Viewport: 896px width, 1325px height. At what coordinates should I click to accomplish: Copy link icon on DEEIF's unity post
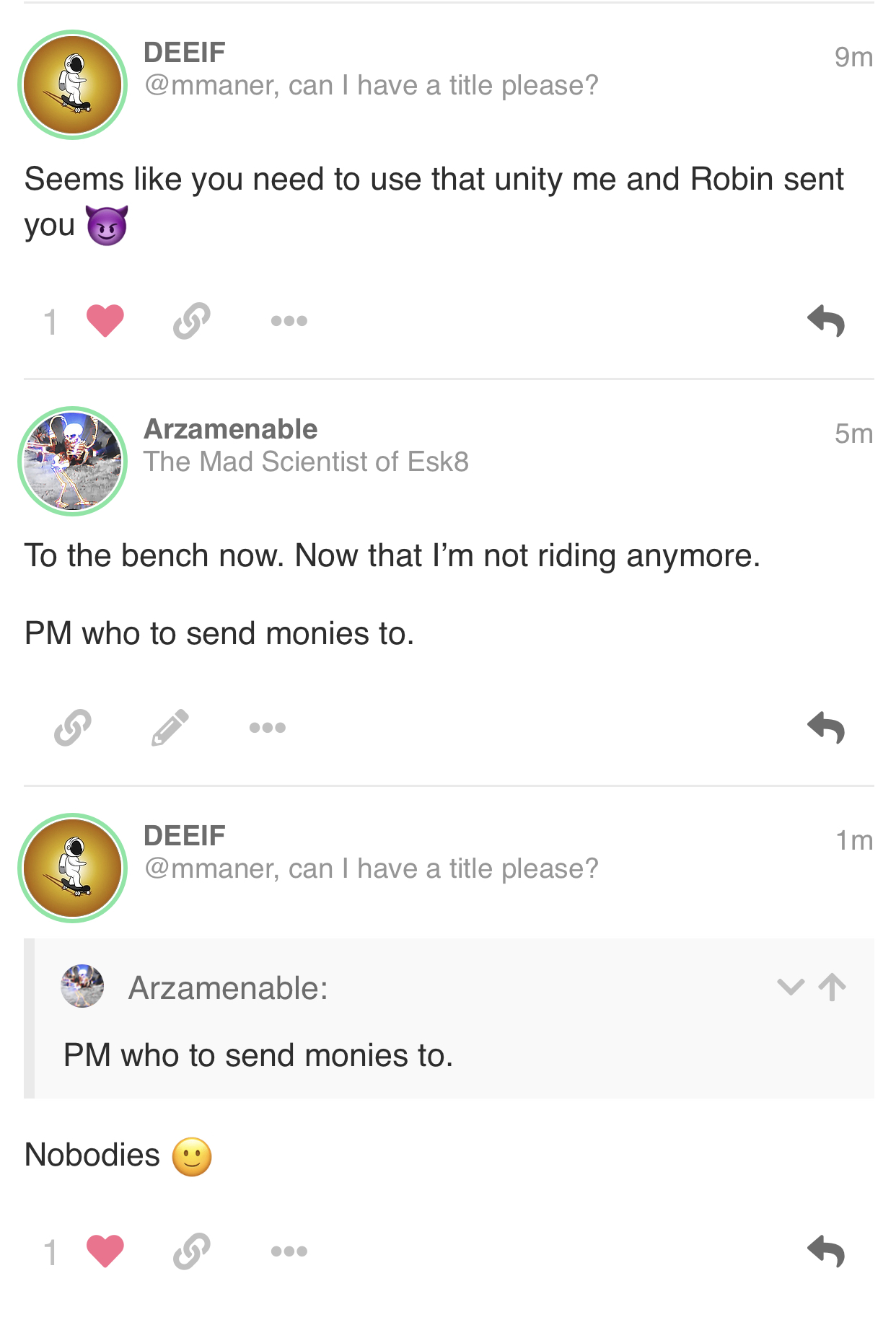pos(192,321)
